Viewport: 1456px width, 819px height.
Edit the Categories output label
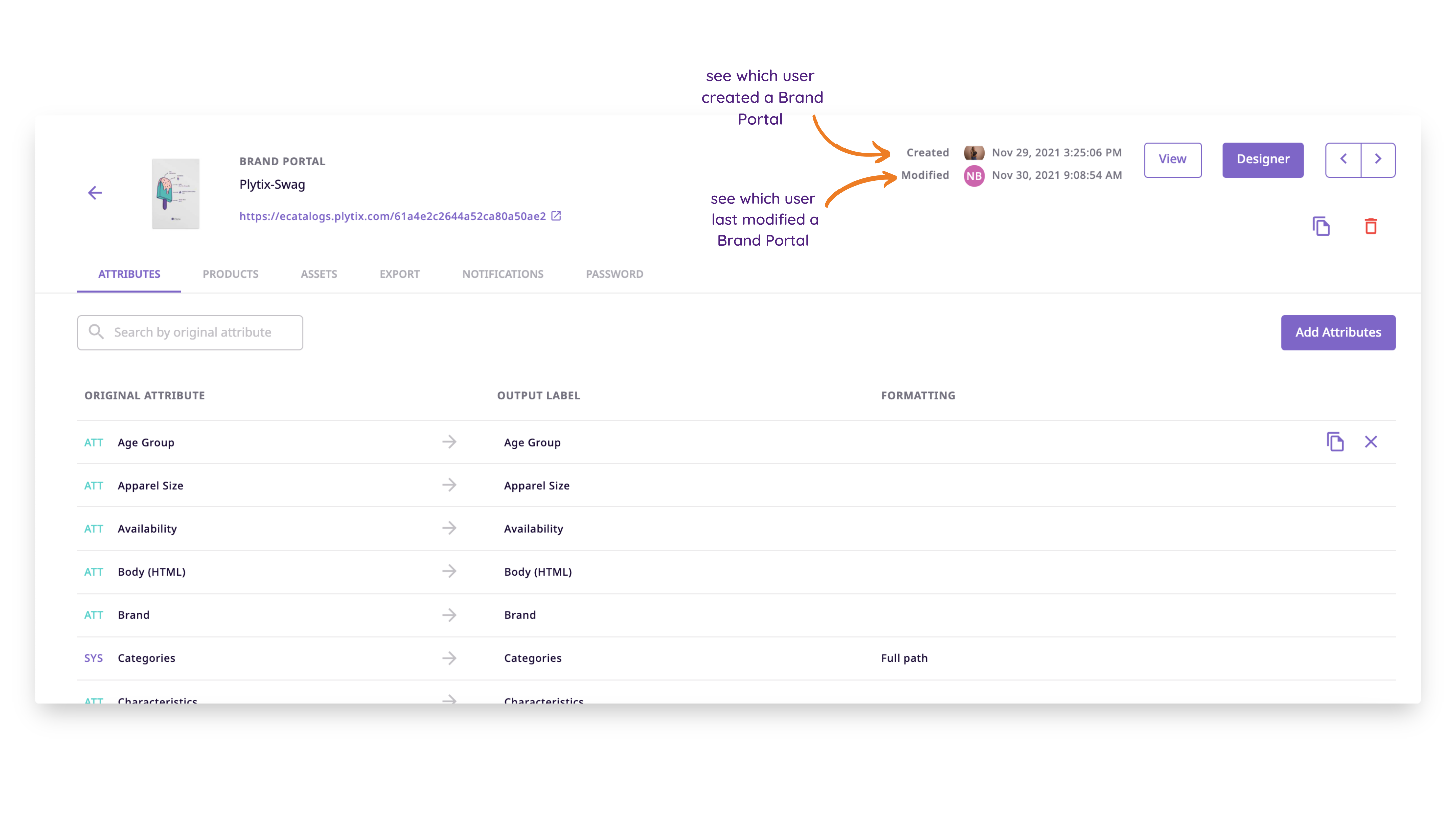[x=533, y=658]
